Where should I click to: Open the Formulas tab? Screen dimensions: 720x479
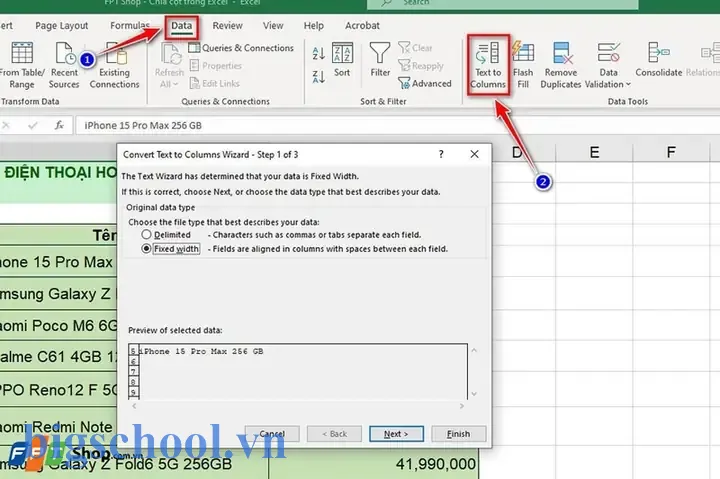(x=129, y=26)
